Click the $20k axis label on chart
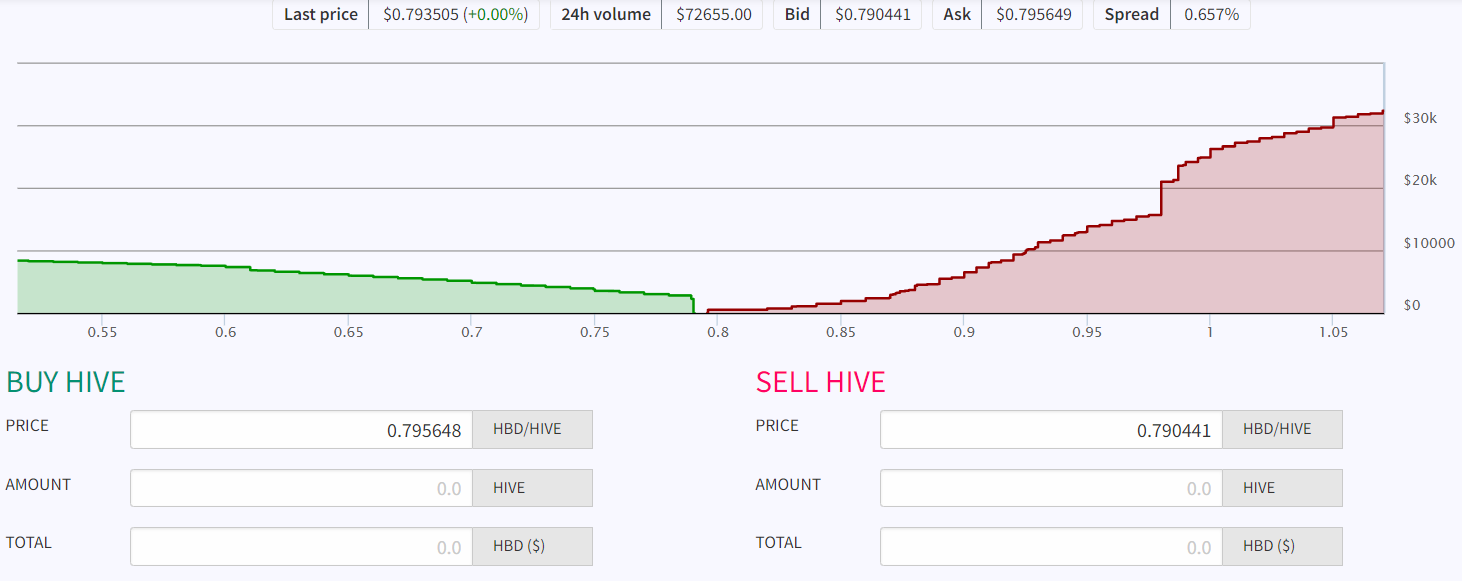 click(x=1420, y=181)
